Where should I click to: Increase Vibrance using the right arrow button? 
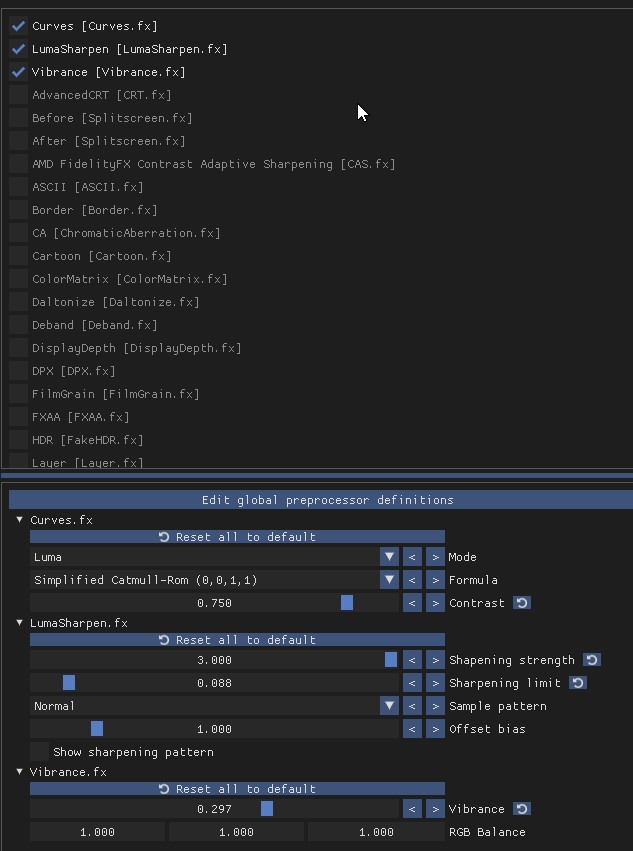point(435,809)
